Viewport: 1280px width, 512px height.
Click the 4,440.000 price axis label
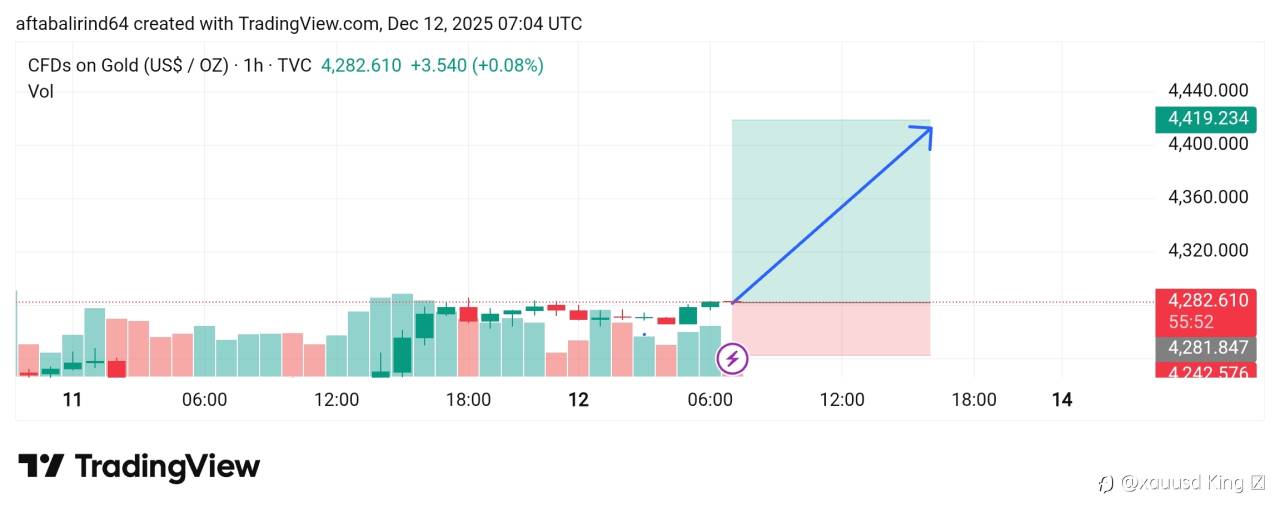tap(1208, 90)
